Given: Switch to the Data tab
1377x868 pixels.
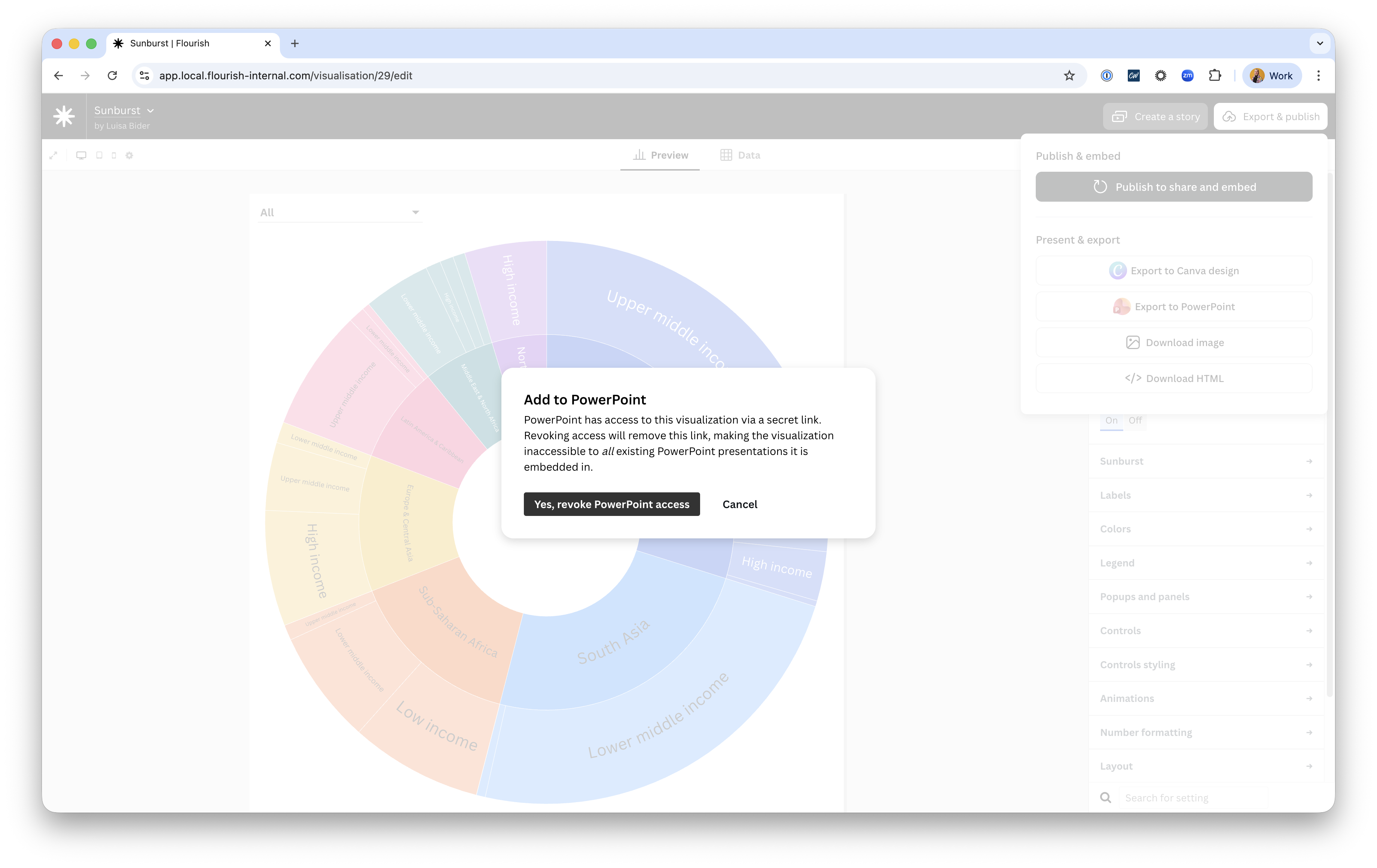Looking at the screenshot, I should coord(740,156).
